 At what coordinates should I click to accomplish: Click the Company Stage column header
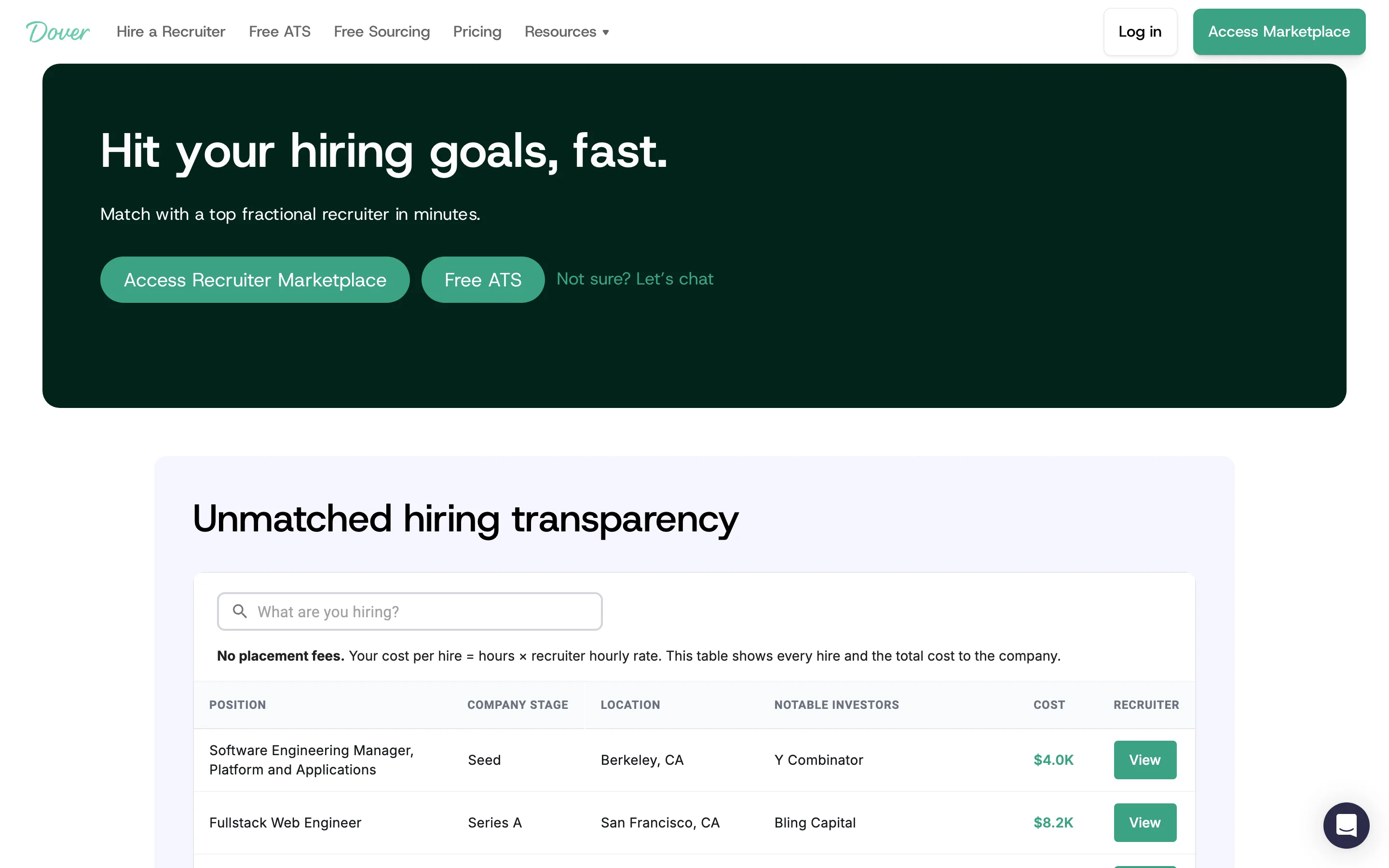tap(517, 705)
